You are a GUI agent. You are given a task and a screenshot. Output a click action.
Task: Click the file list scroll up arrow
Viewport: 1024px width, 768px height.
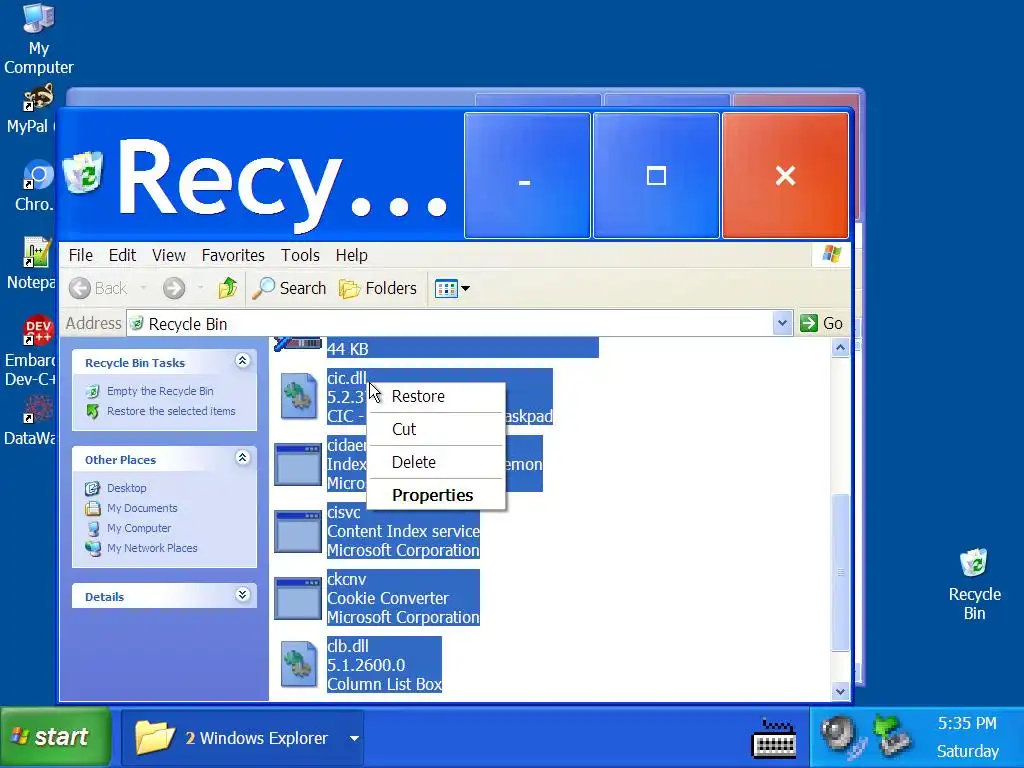[840, 348]
